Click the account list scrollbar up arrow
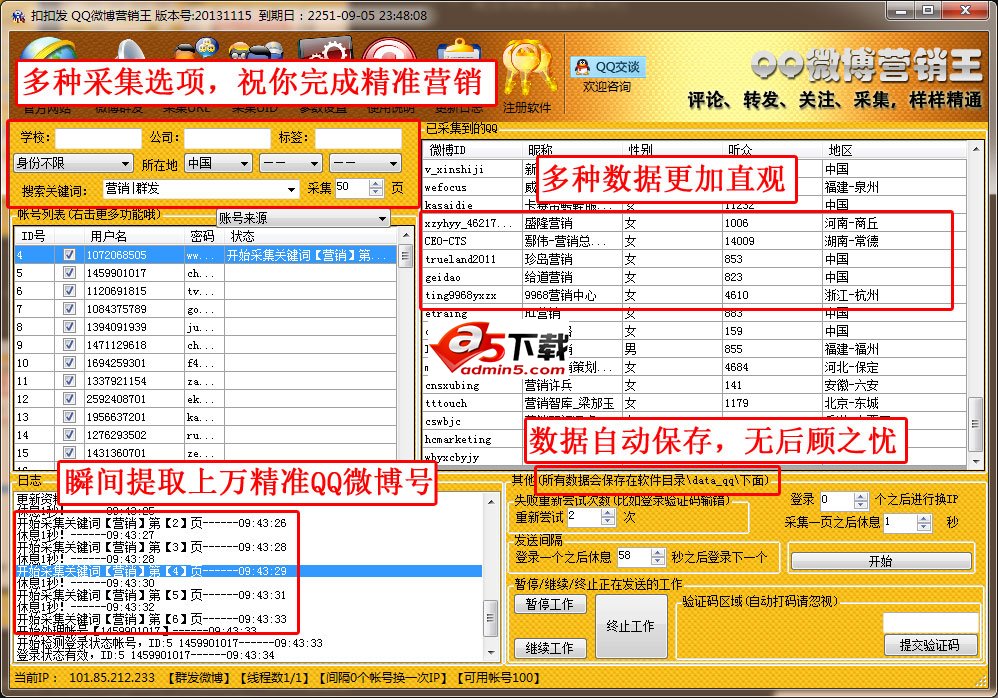The width and height of the screenshot is (998, 698). 405,235
